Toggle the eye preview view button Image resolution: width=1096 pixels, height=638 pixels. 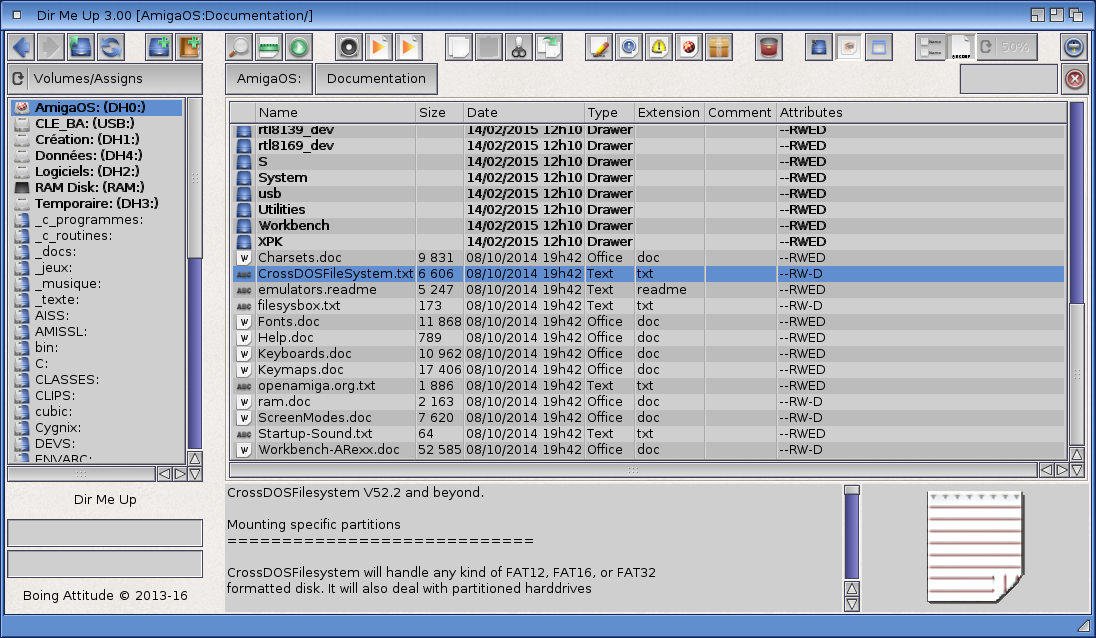(849, 47)
